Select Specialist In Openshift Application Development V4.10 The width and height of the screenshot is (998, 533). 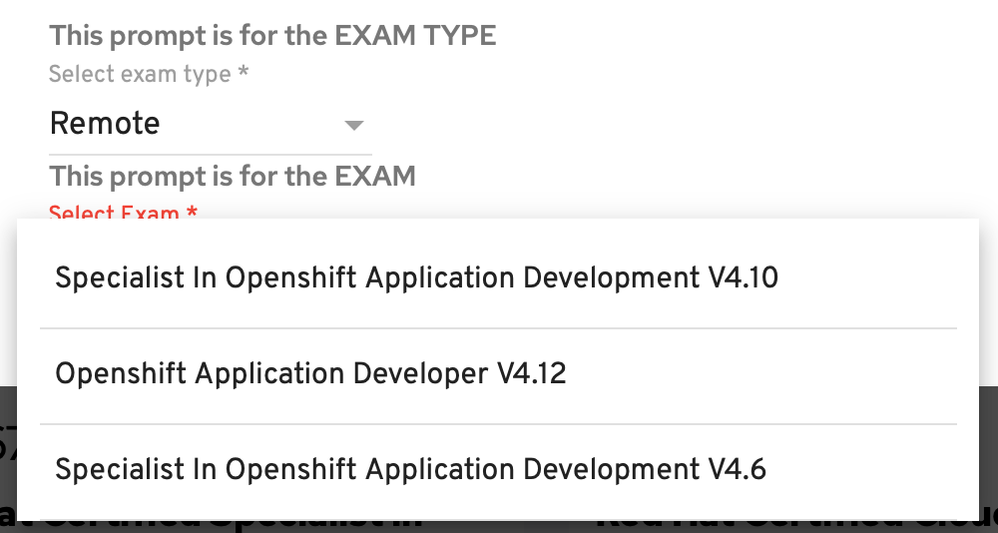click(x=416, y=278)
